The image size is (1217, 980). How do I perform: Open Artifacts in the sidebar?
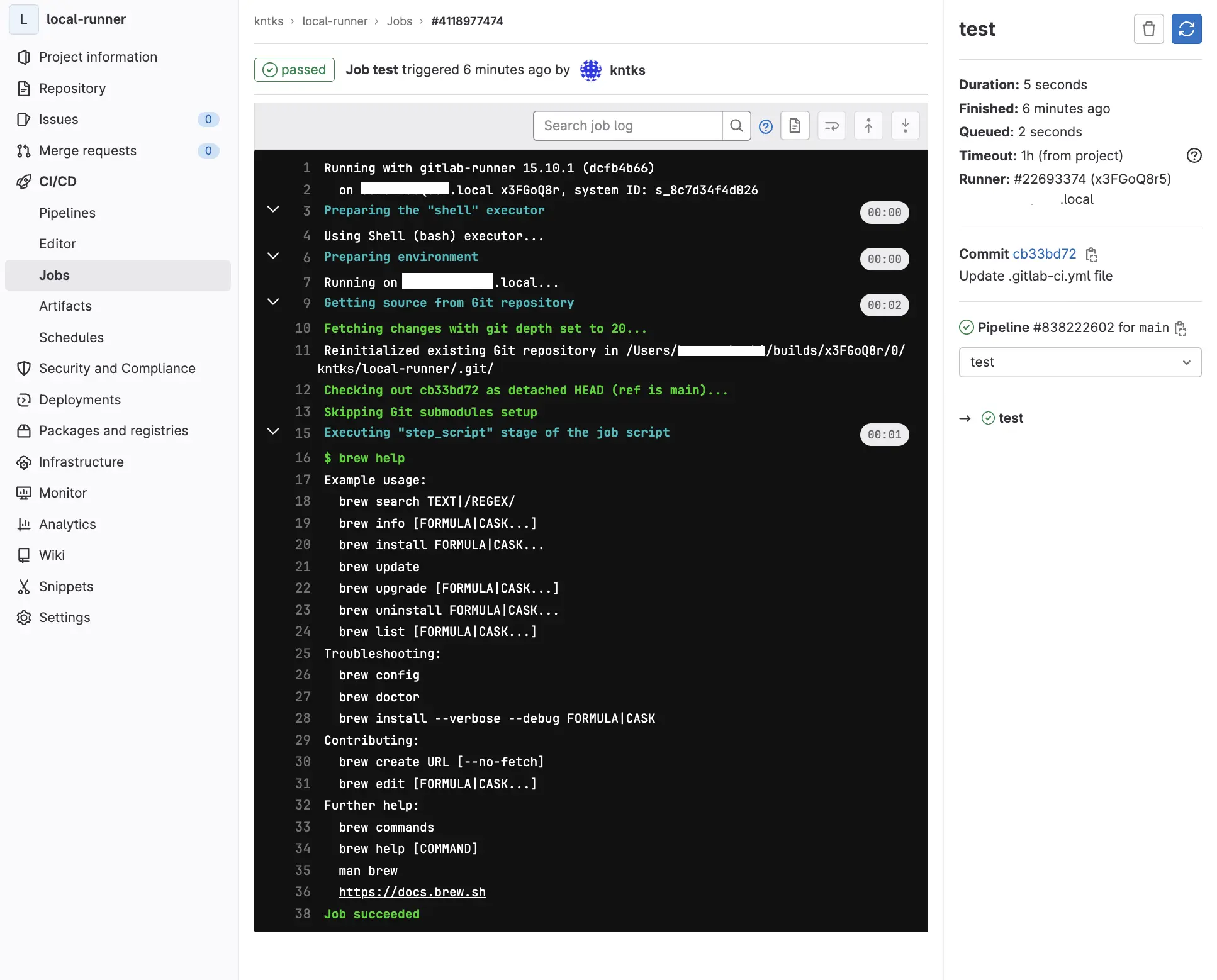point(65,306)
